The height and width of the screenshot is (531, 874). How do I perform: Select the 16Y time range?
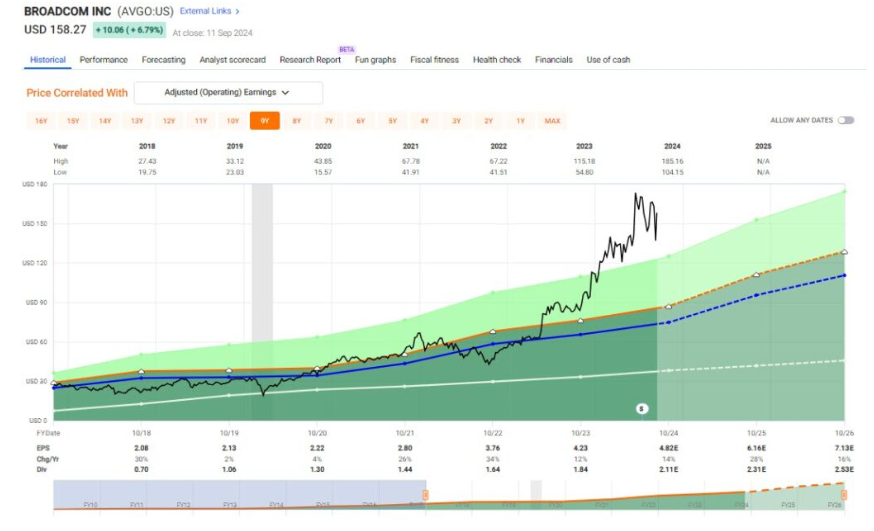41,121
